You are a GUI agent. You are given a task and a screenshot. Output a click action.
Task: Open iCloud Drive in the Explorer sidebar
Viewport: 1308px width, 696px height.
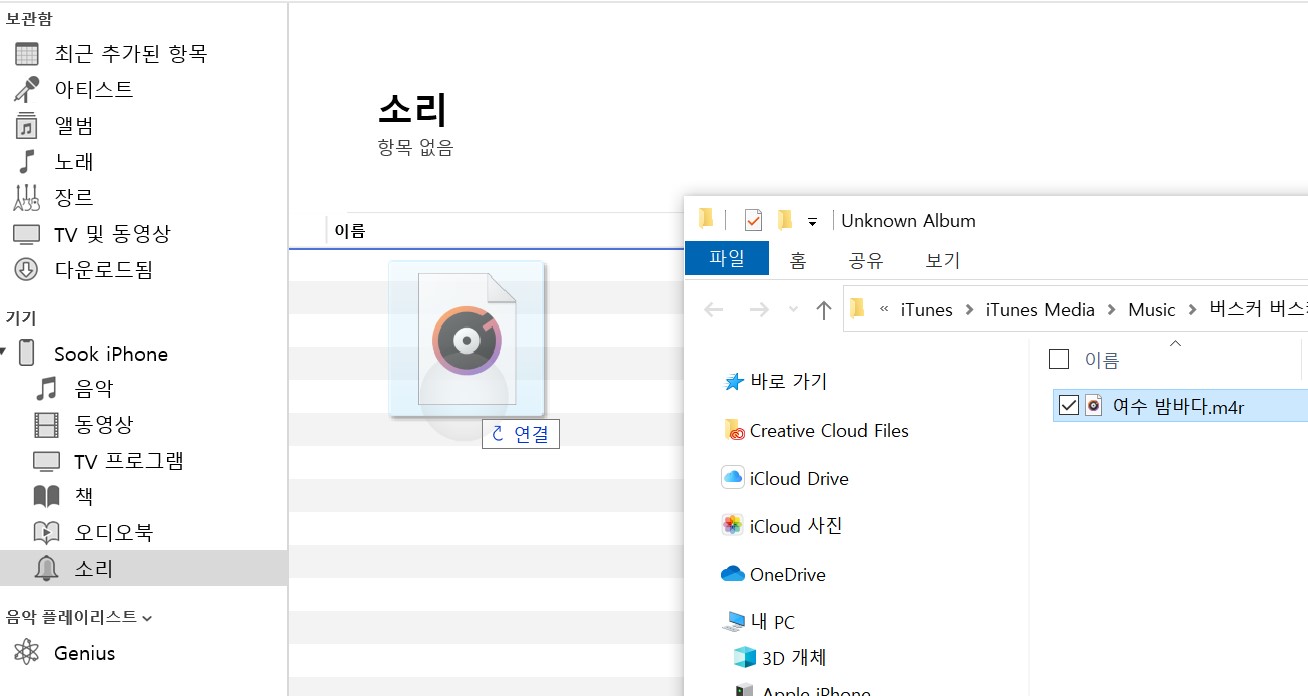tap(800, 478)
